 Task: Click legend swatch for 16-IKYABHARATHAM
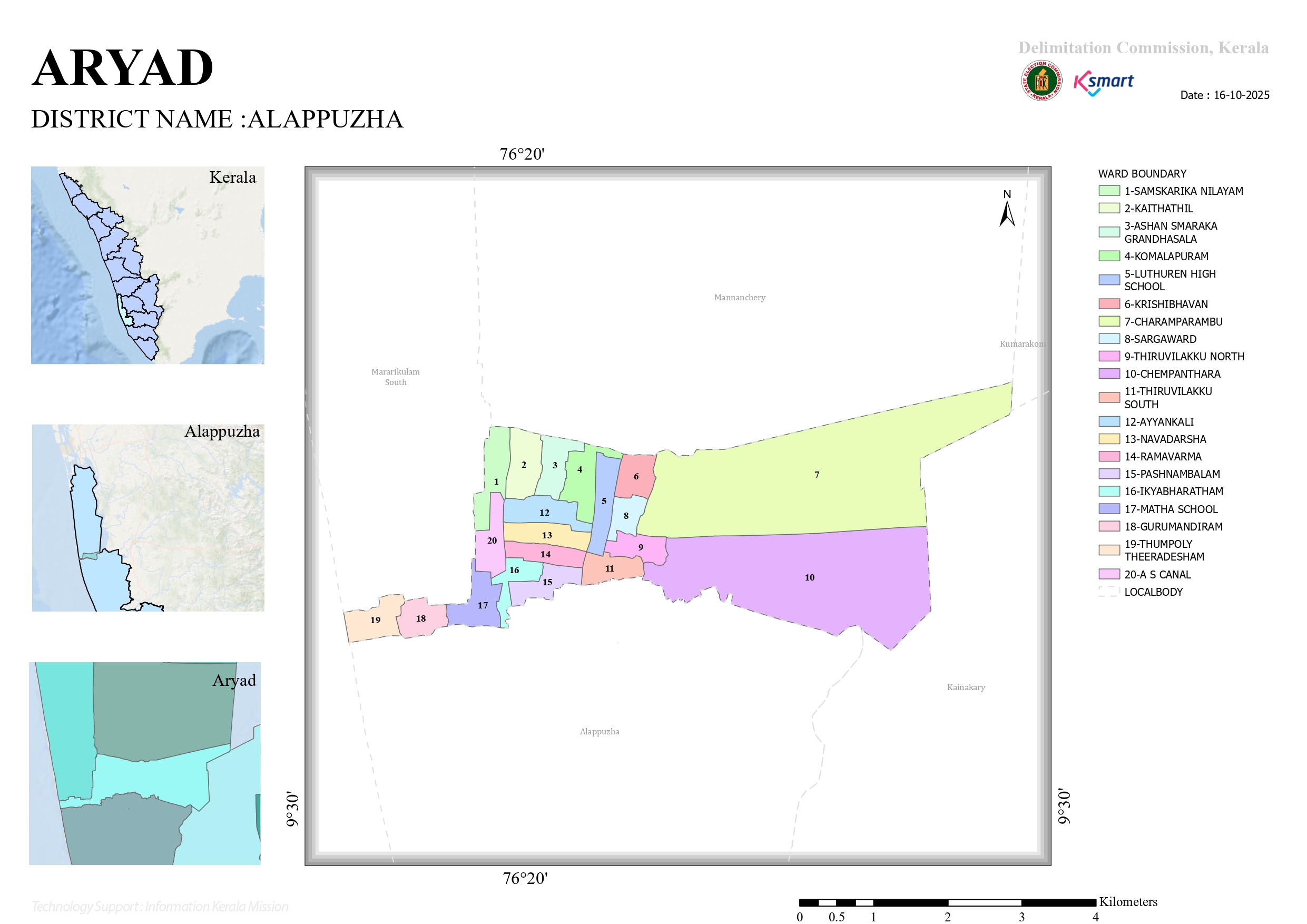coord(1109,492)
